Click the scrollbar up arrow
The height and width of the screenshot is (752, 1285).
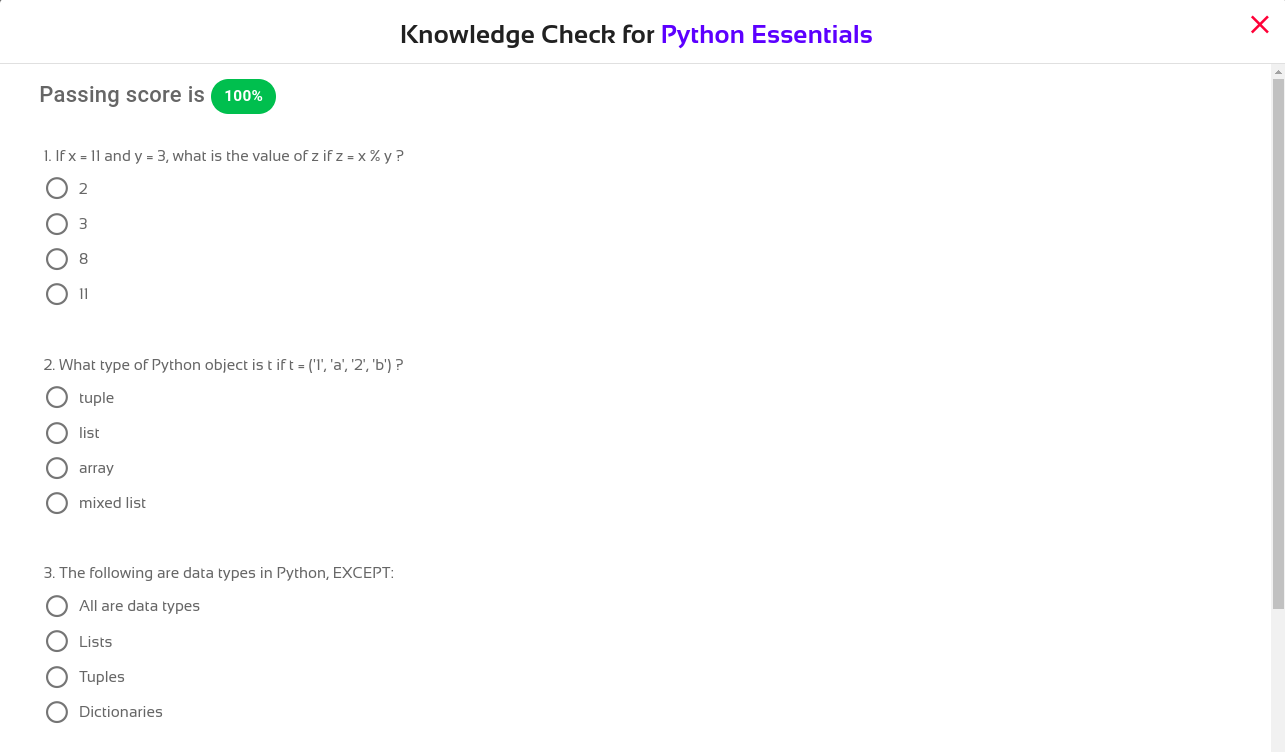click(1278, 72)
